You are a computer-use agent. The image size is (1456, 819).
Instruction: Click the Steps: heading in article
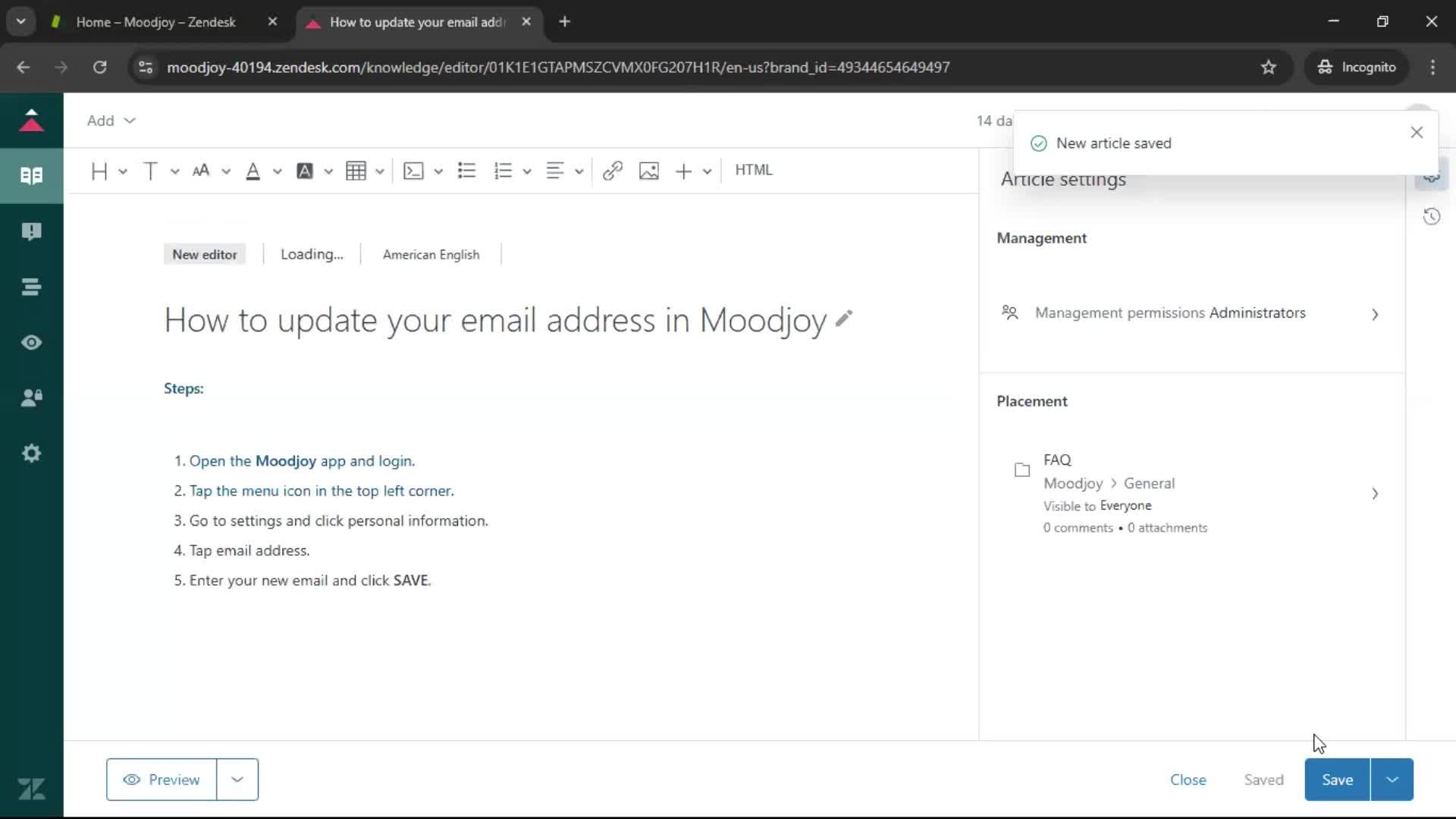click(184, 388)
